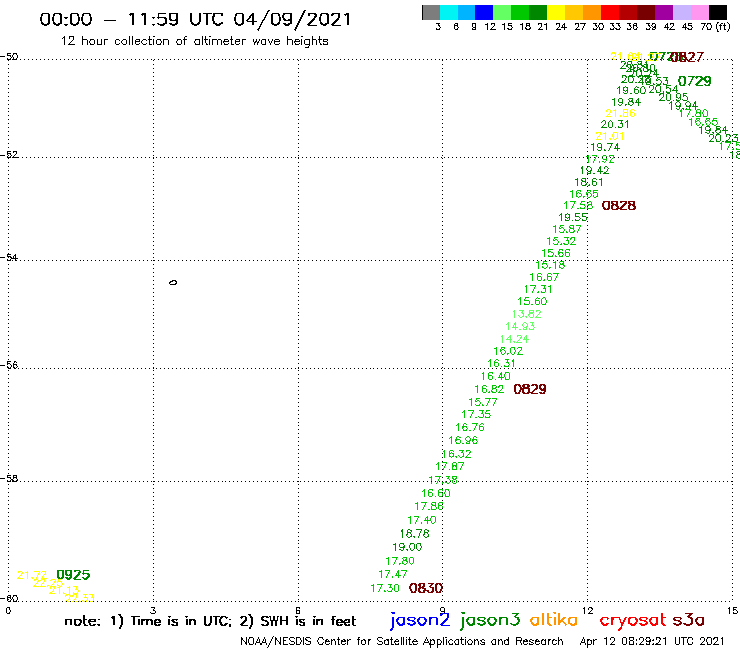The width and height of the screenshot is (740, 650).
Task: Click the yellow 21.72 value near 0925
Action: coord(32,575)
